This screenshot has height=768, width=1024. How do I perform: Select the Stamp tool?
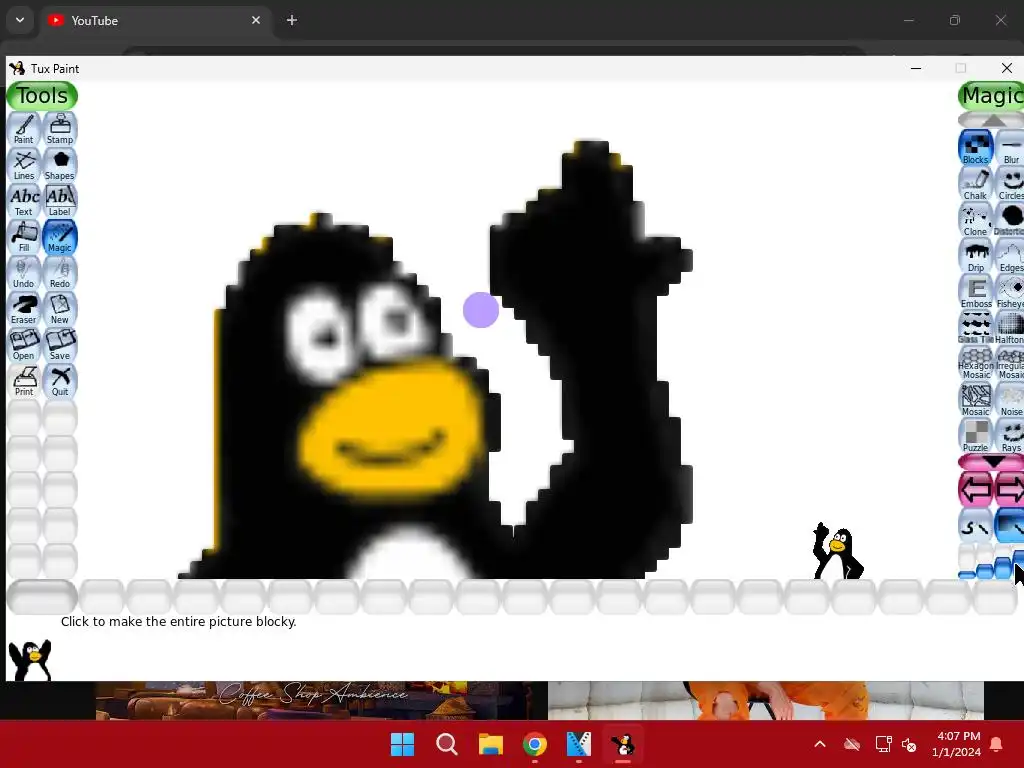coord(60,129)
